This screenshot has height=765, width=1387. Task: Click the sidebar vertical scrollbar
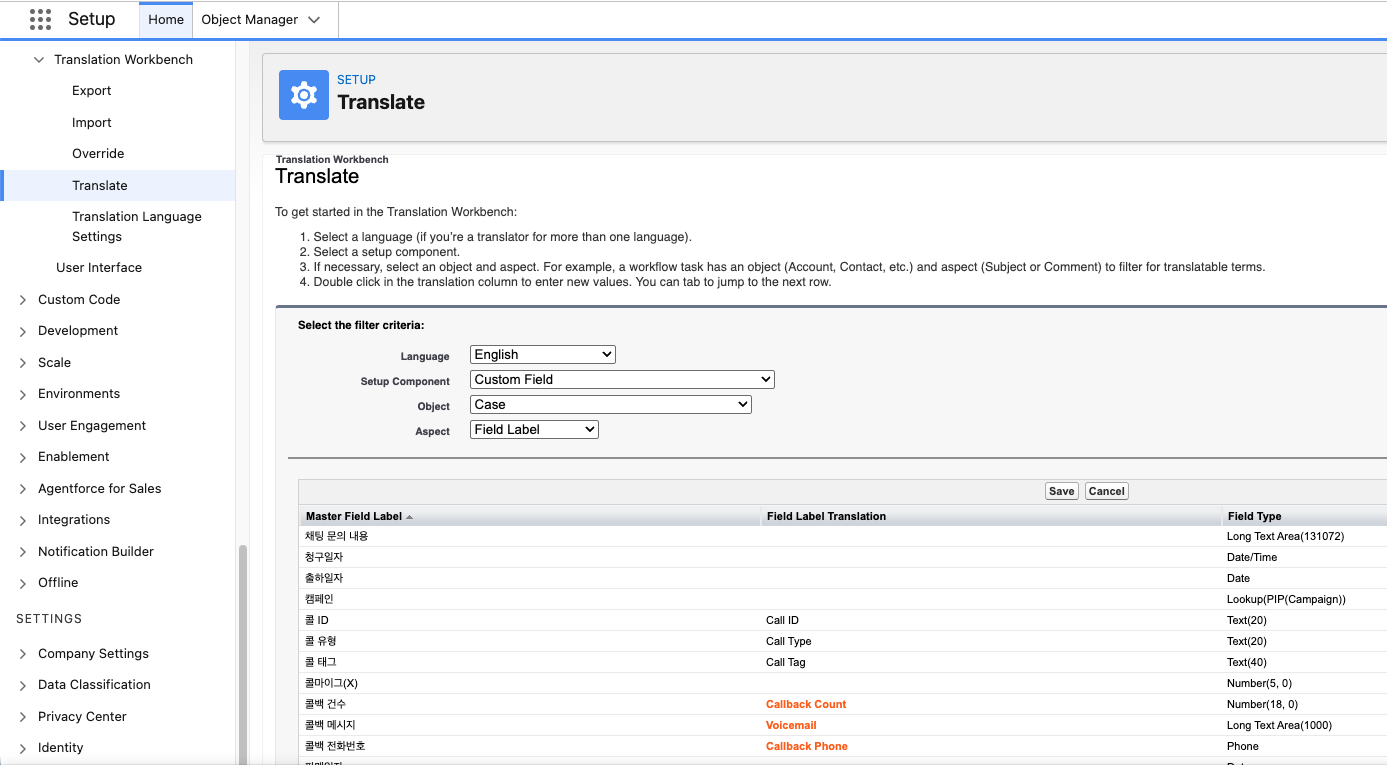(x=242, y=650)
